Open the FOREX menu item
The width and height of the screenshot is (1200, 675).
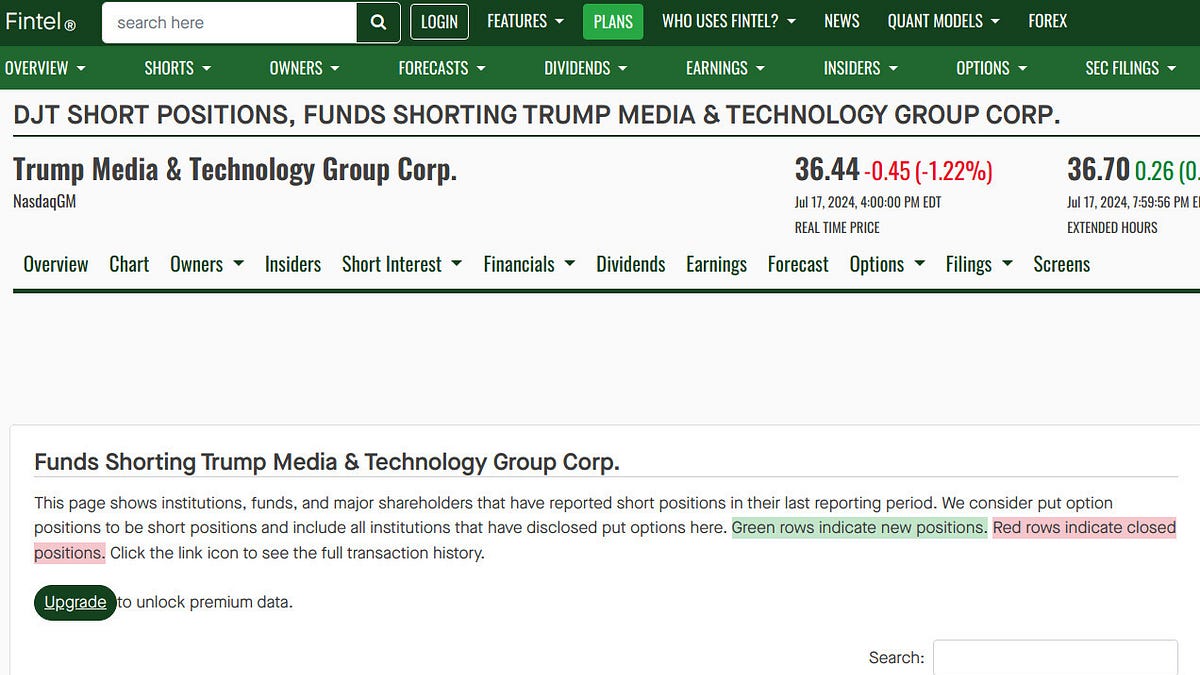[x=1047, y=21]
